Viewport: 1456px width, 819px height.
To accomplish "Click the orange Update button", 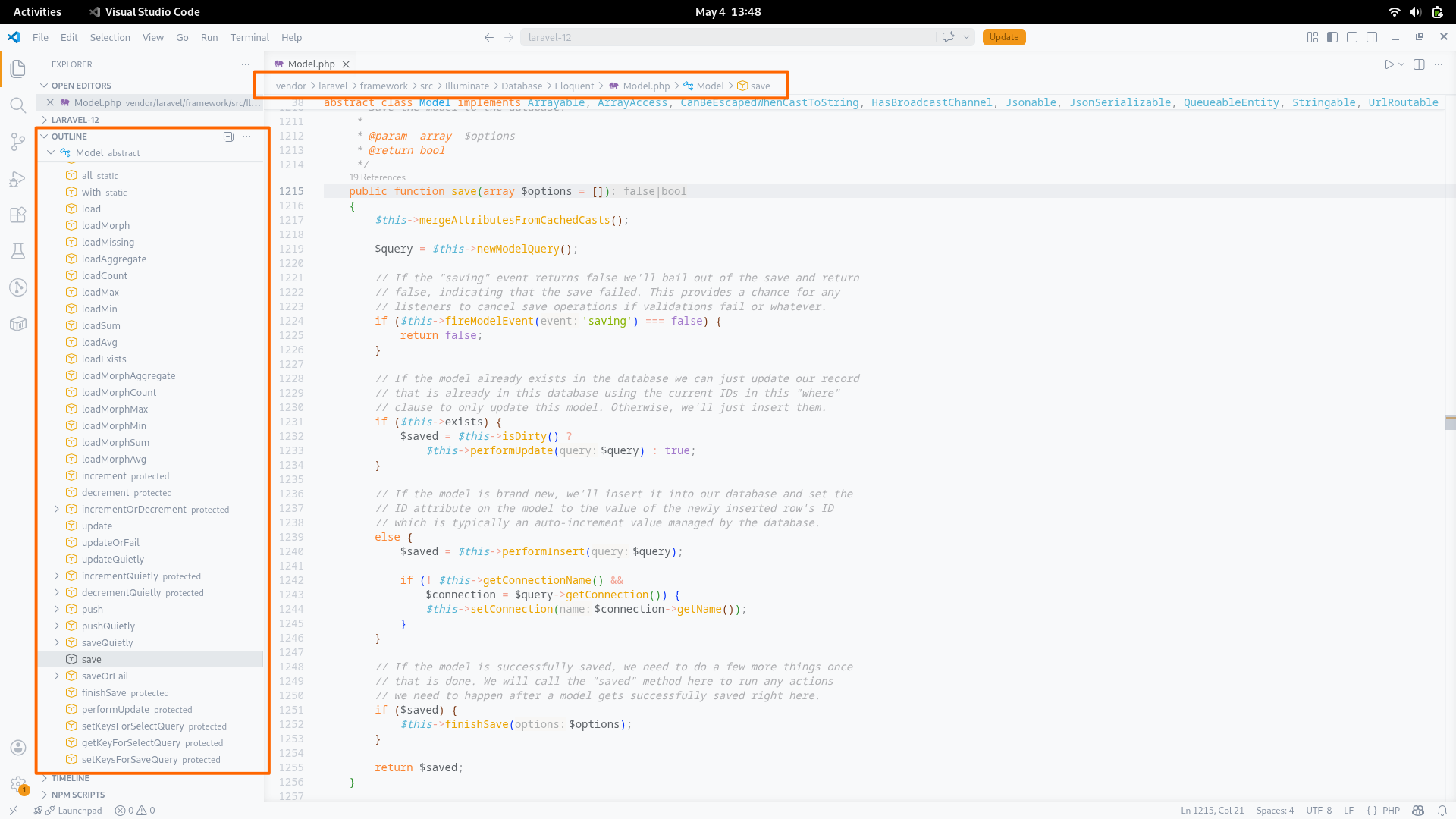I will pos(1004,37).
